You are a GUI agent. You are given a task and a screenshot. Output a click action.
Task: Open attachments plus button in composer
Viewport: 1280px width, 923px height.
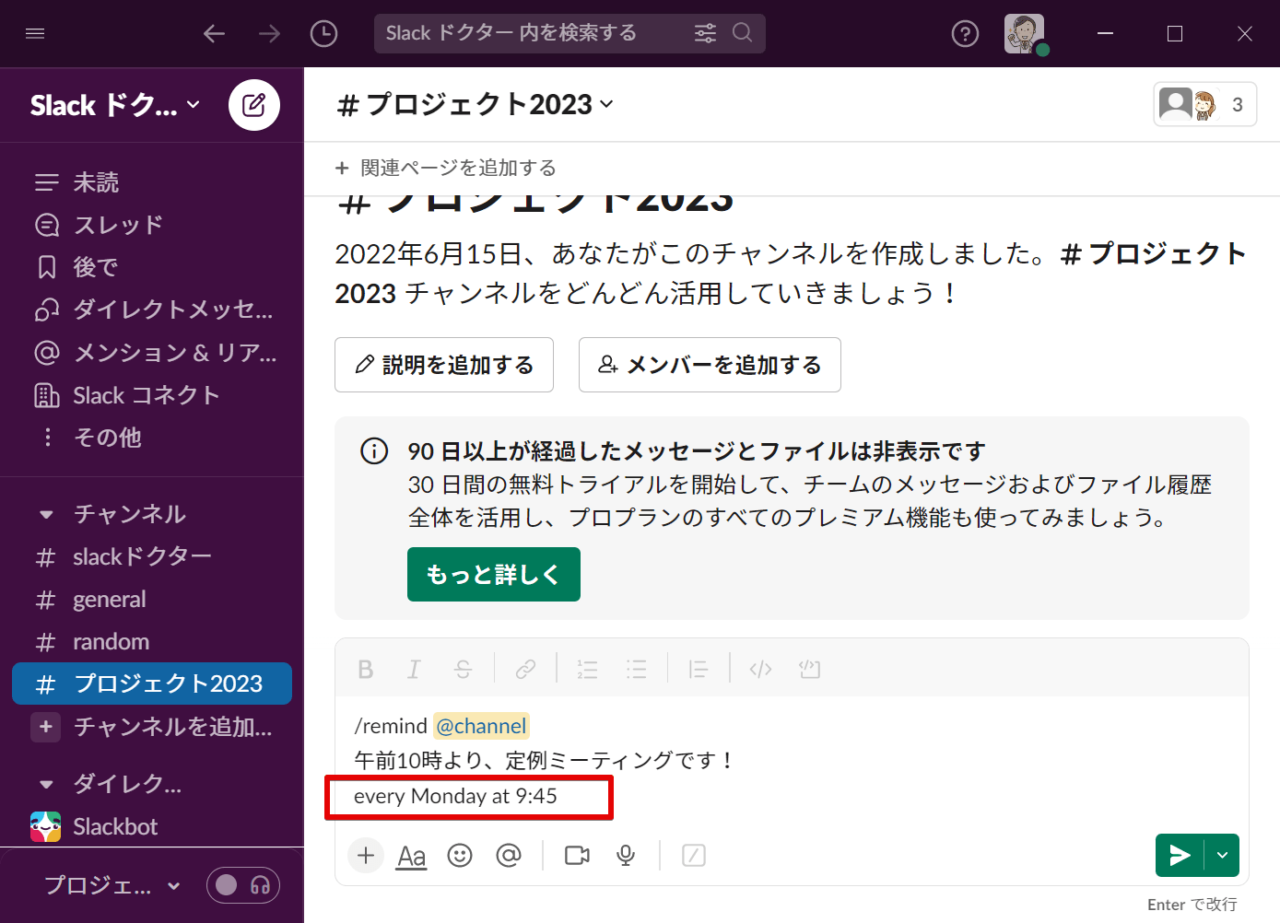[x=366, y=855]
